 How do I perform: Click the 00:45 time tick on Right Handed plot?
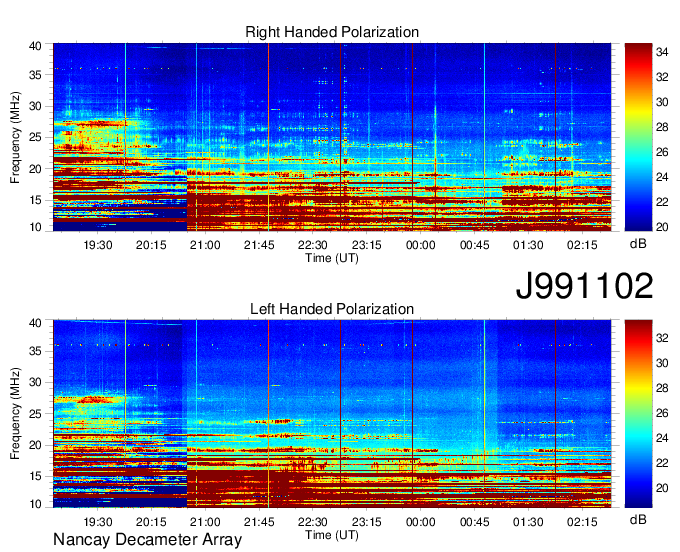[x=474, y=245]
